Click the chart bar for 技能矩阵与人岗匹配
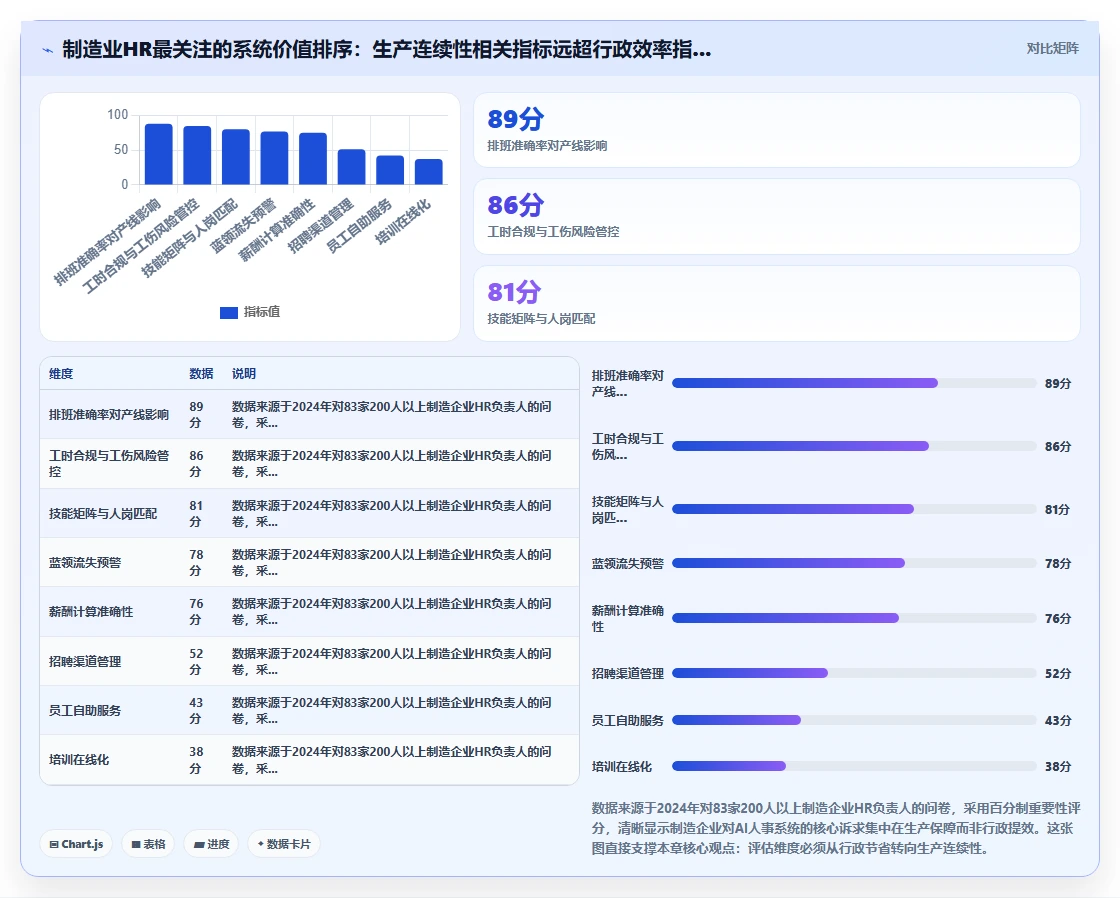The width and height of the screenshot is (1120, 898). [236, 157]
